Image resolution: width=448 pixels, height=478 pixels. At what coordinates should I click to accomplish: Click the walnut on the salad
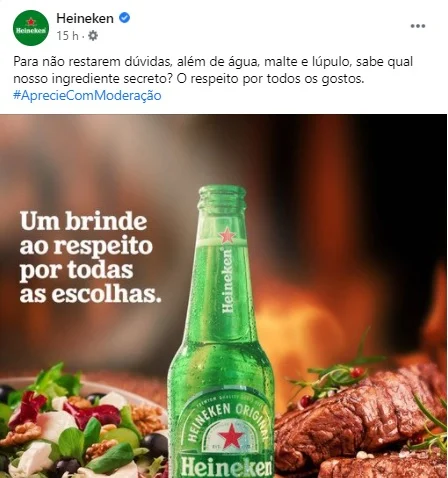[147, 419]
